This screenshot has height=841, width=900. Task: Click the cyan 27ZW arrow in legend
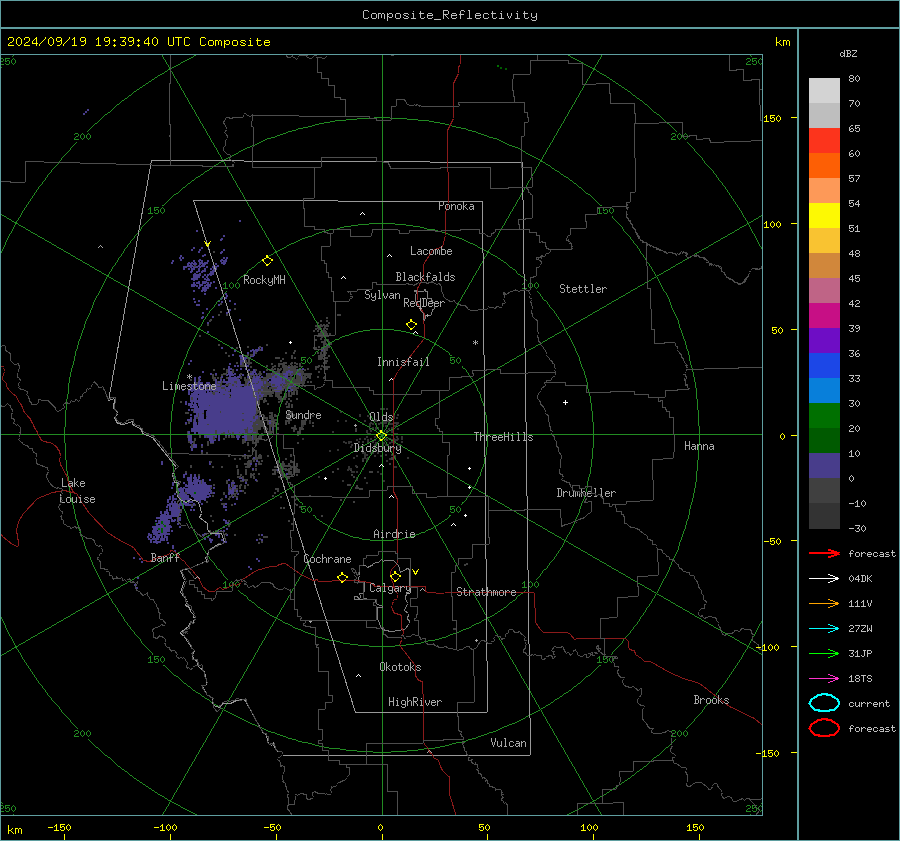click(x=824, y=629)
